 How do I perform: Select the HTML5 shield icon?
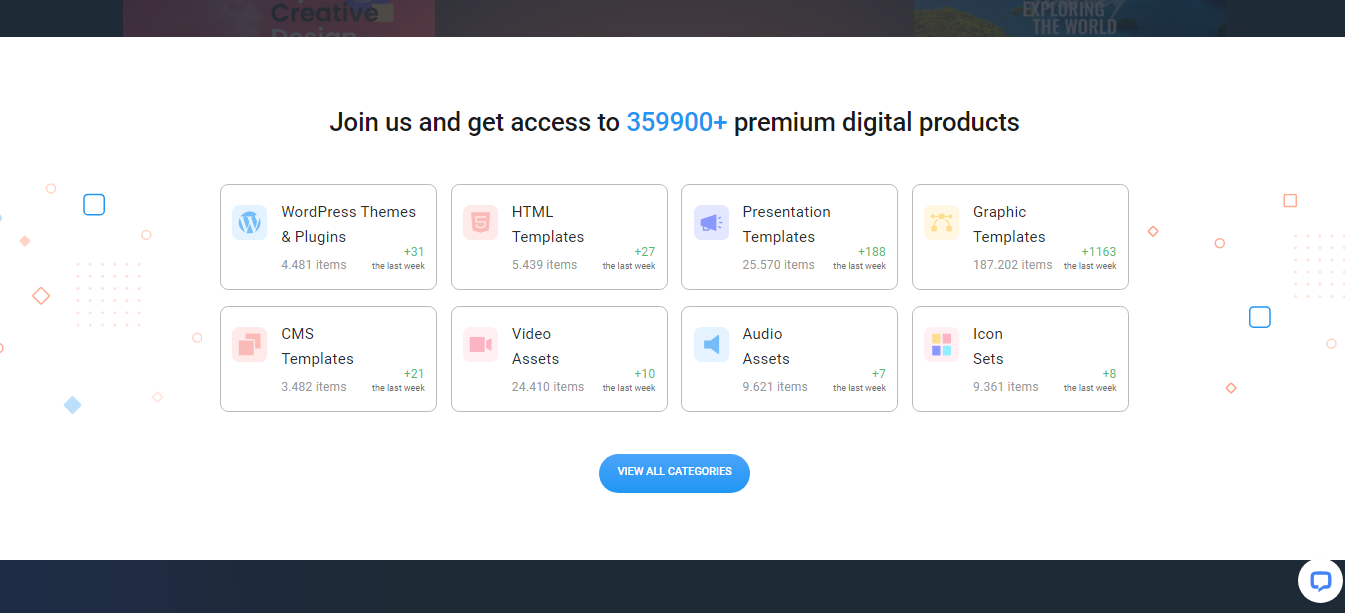(x=479, y=223)
